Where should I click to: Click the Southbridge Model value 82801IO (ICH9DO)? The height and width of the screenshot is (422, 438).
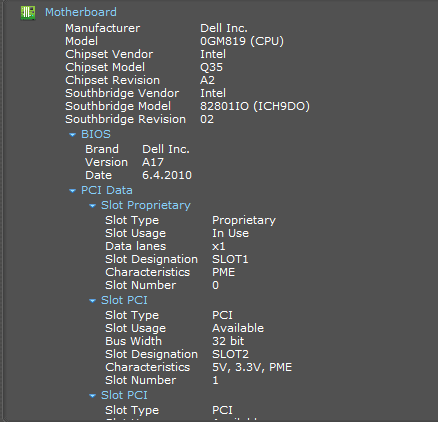point(255,106)
